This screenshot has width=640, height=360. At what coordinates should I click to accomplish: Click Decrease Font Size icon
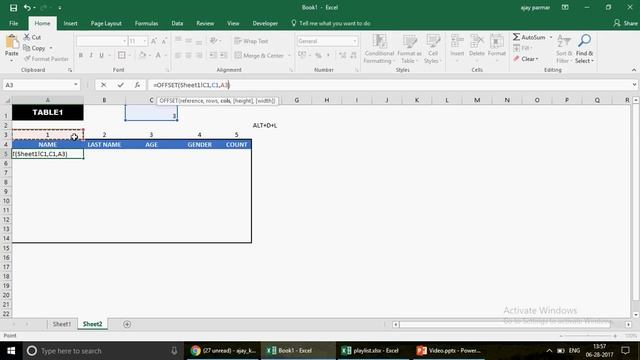(164, 41)
